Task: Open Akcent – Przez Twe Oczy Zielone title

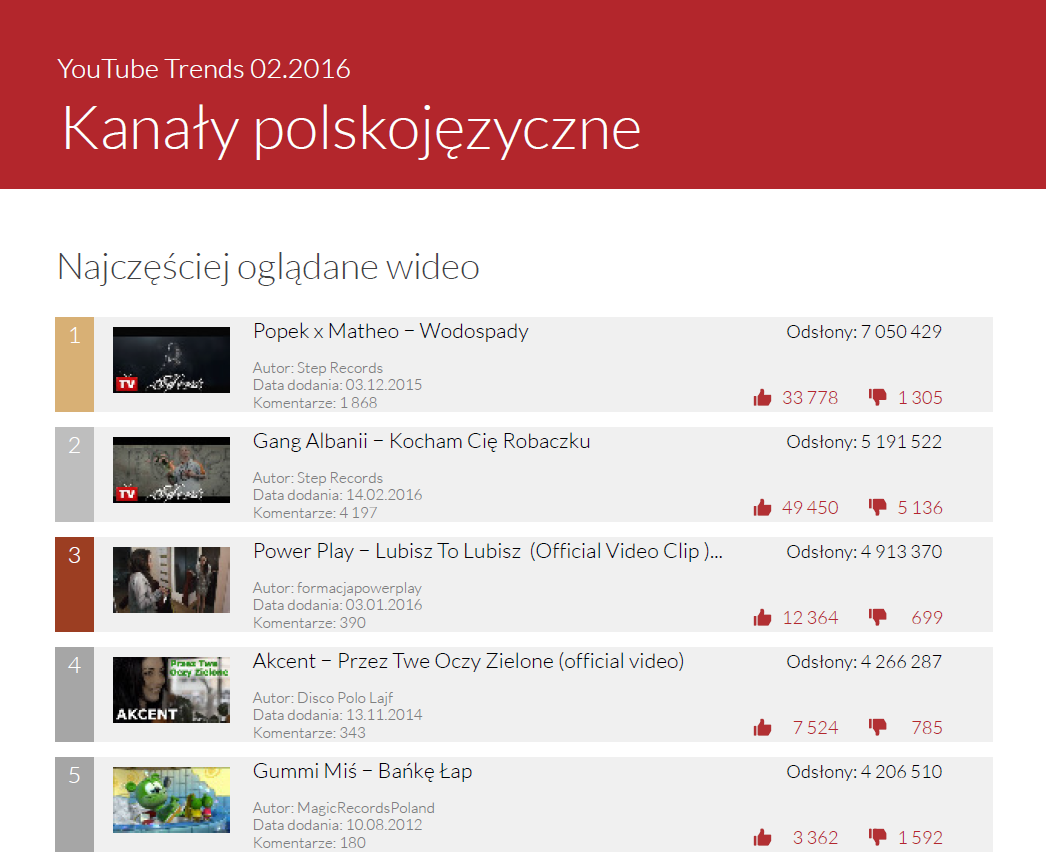Action: pyautogui.click(x=468, y=661)
